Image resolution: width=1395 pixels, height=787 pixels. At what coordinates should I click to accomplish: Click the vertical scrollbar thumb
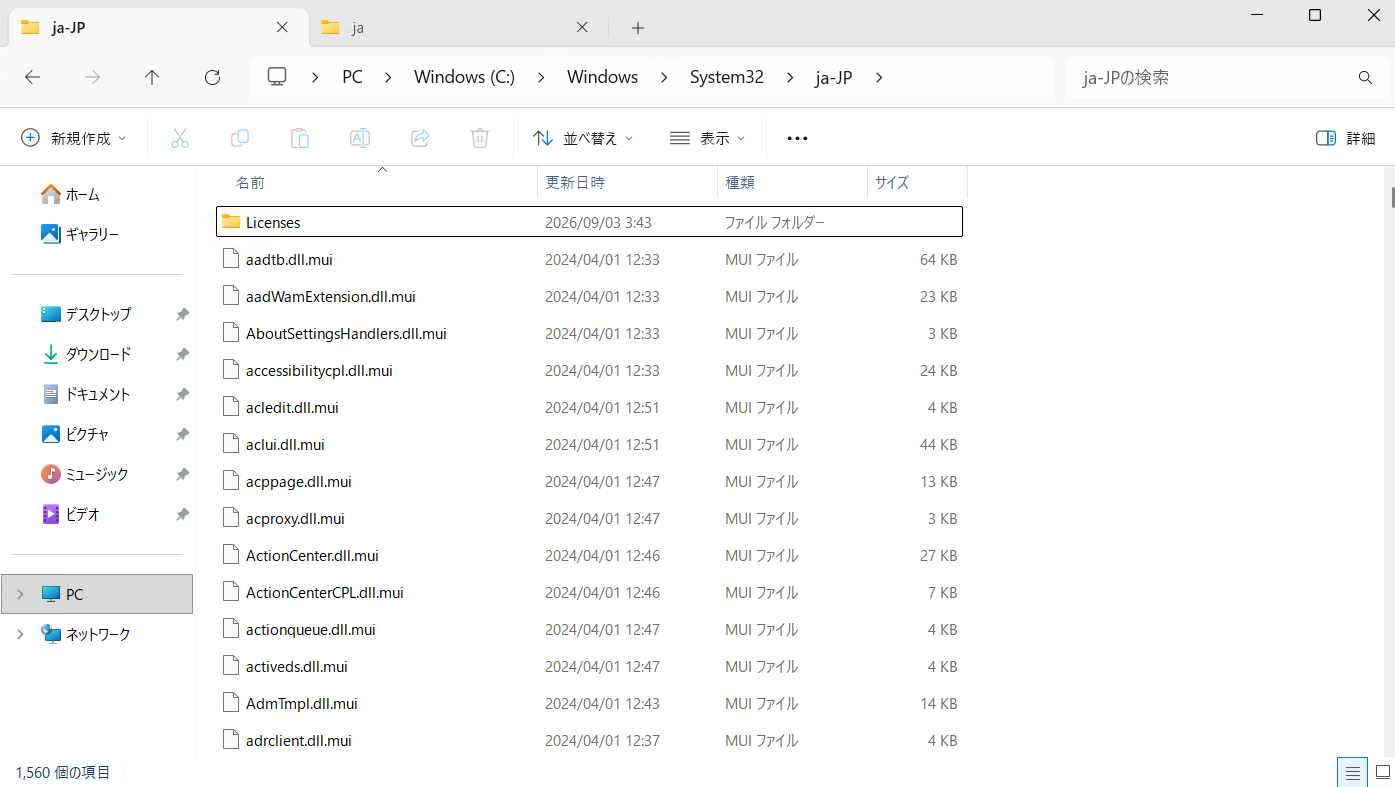click(1392, 197)
